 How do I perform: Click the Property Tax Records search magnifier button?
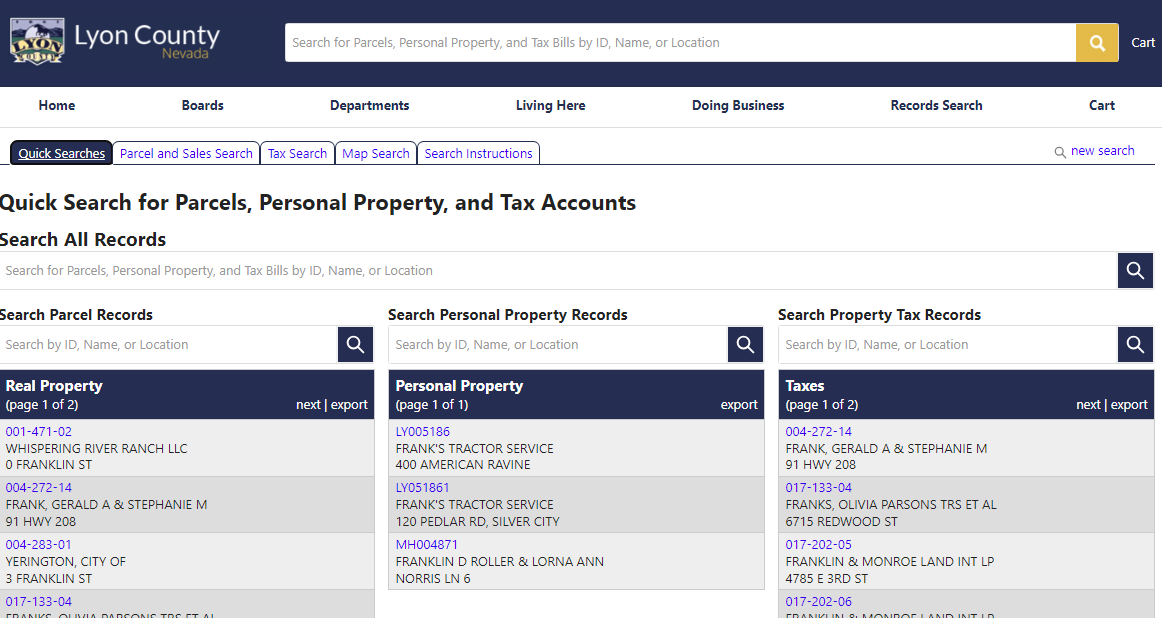[x=1135, y=345]
